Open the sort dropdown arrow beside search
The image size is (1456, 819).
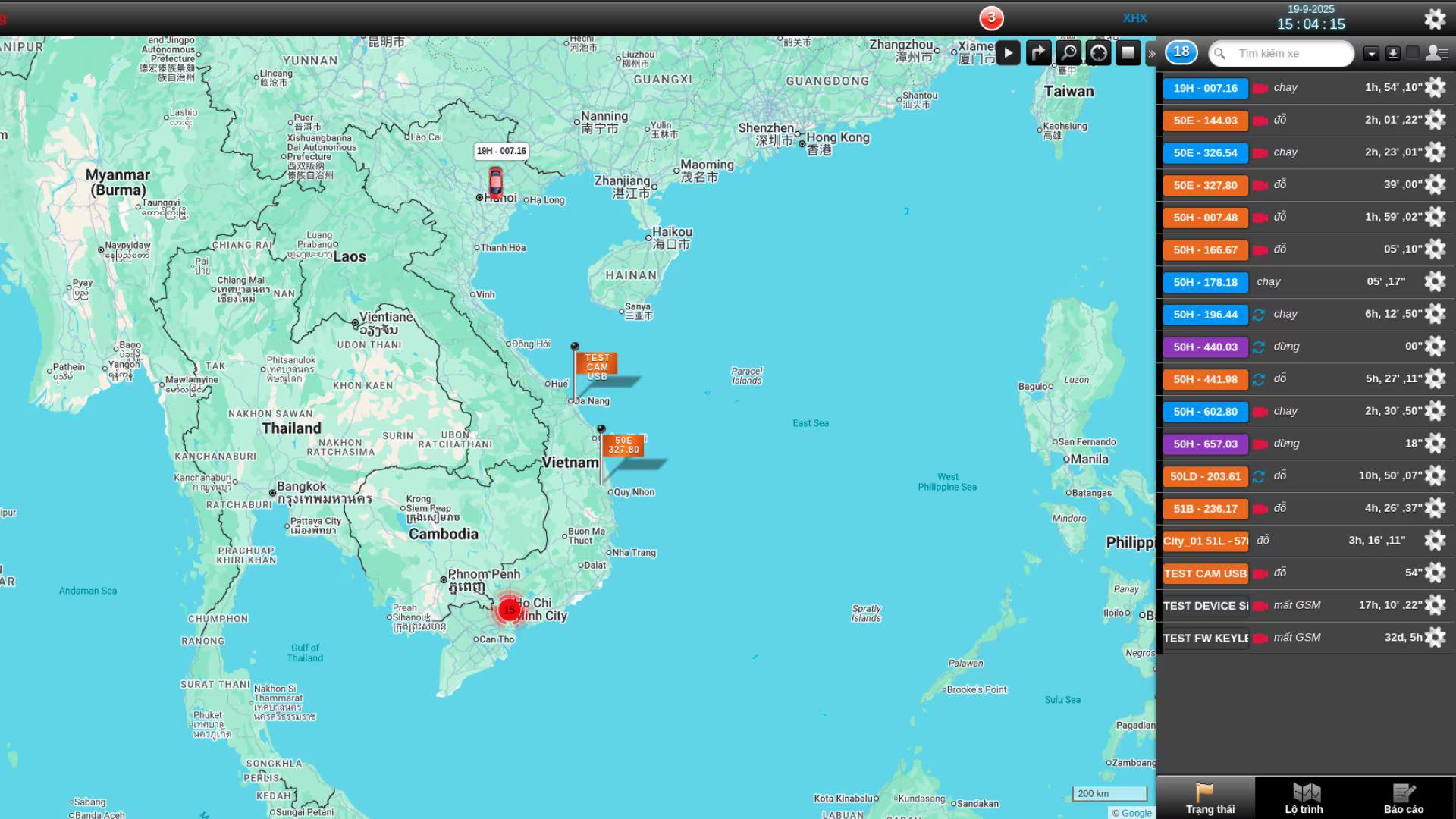coord(1371,54)
